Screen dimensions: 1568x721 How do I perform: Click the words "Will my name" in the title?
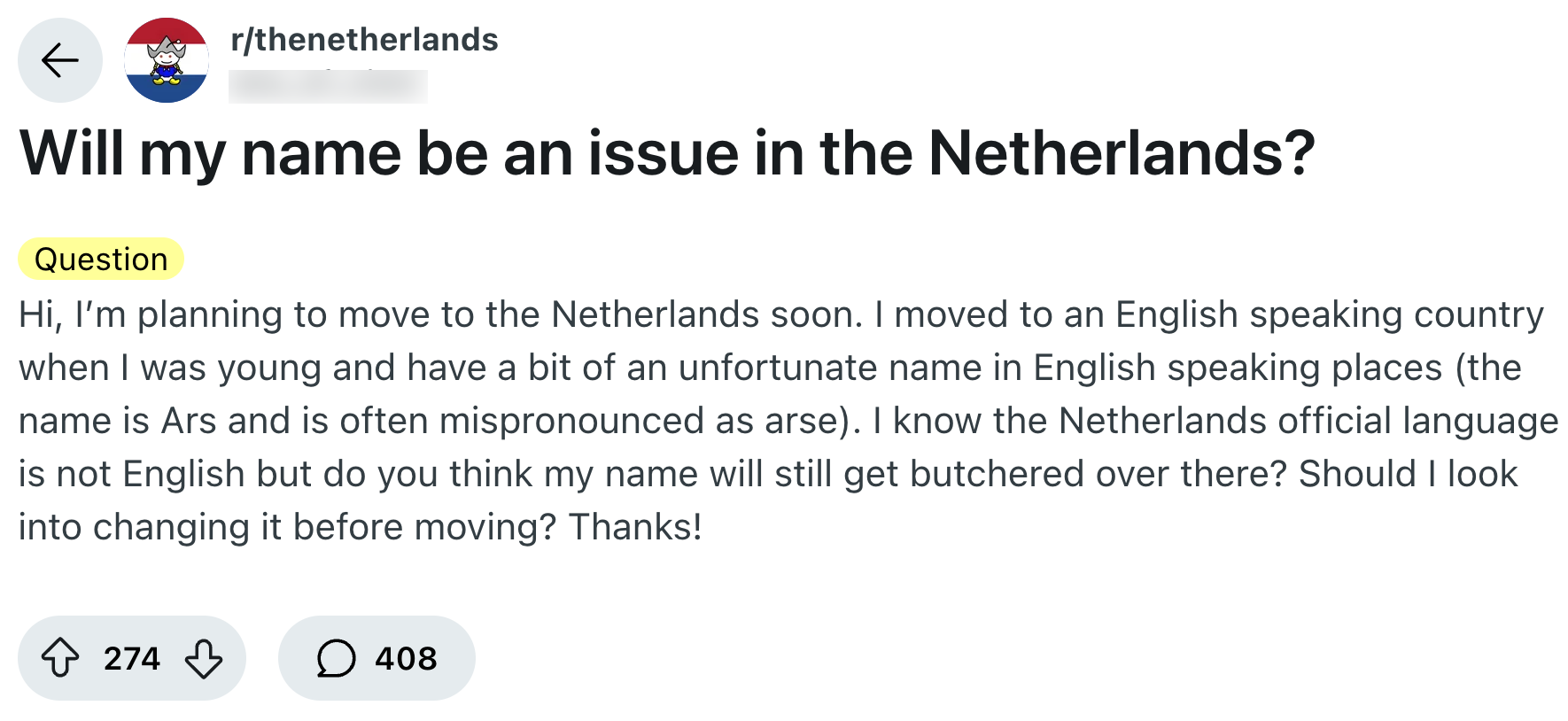coord(210,153)
